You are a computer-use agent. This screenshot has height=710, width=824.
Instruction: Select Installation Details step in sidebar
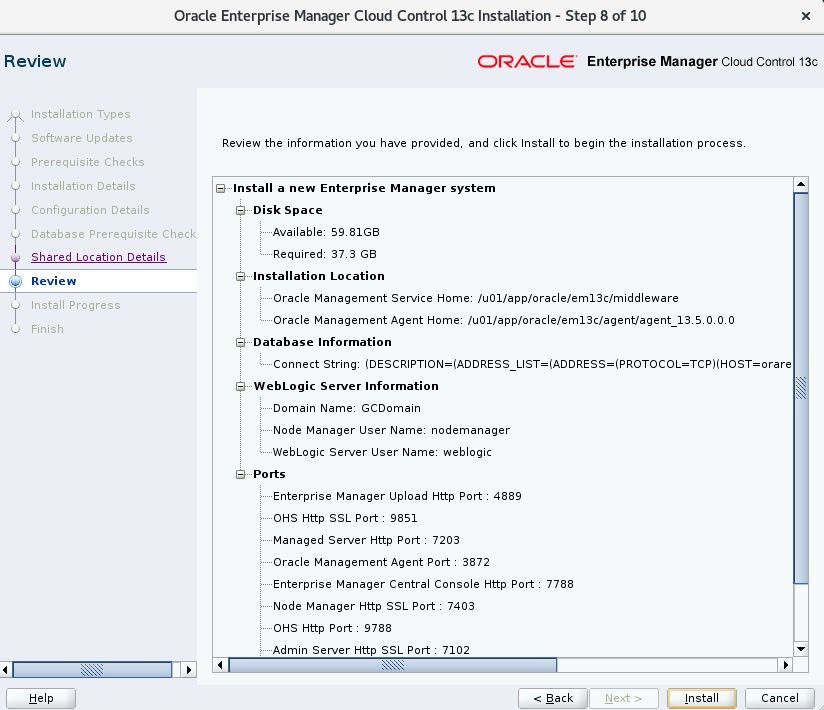click(83, 186)
